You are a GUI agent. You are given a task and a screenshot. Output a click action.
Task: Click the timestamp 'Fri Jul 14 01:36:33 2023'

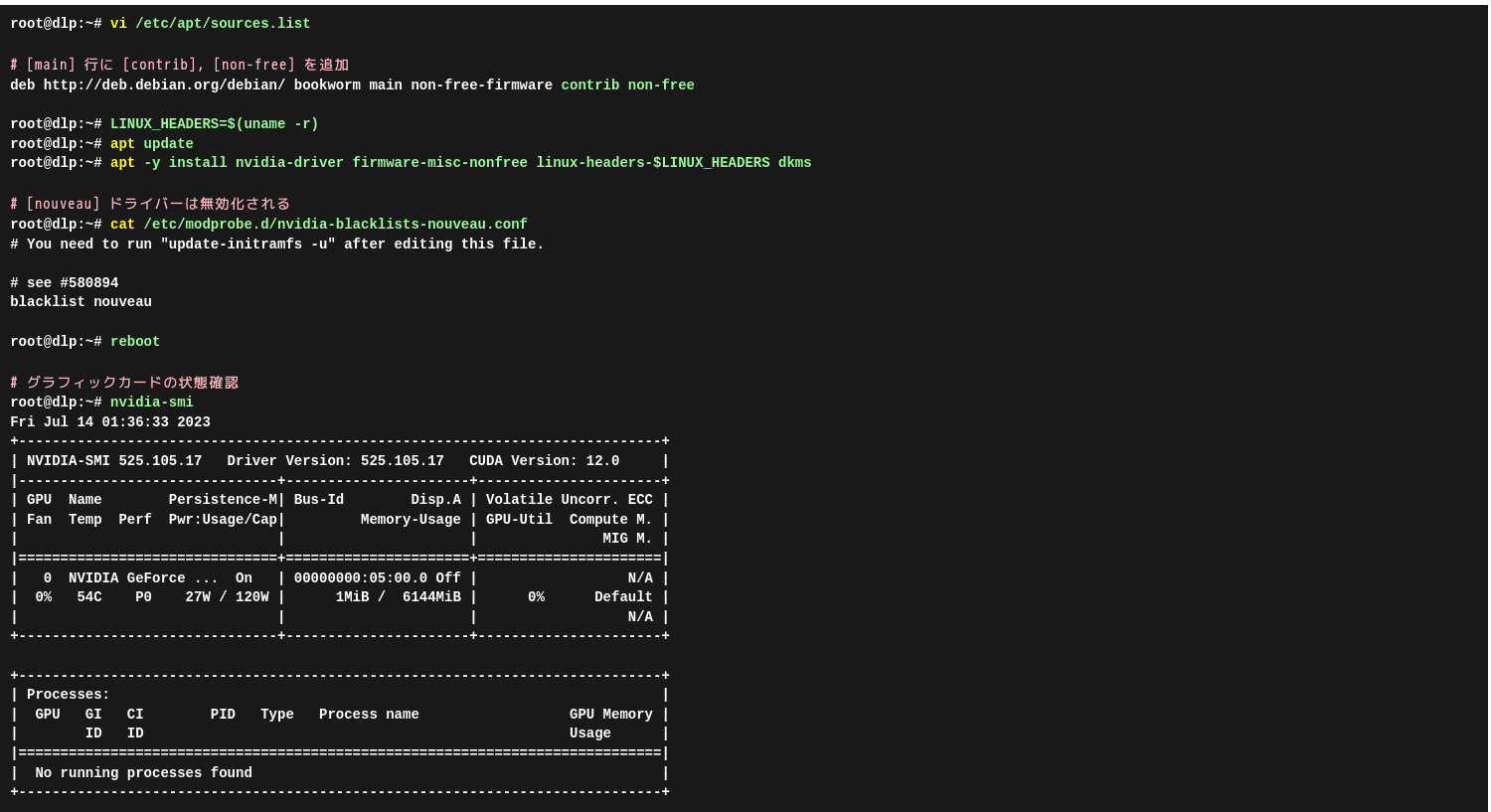tap(110, 422)
